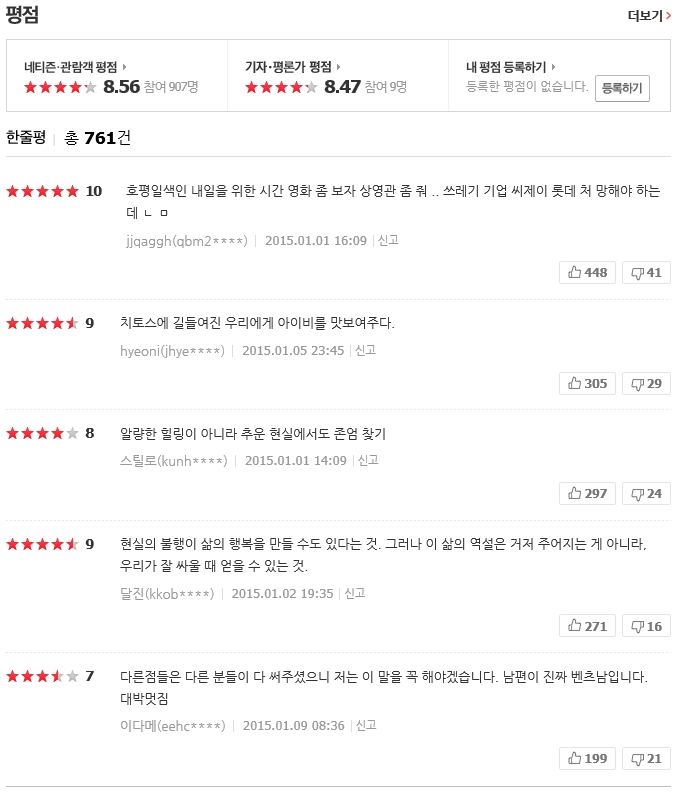Open reviewer 달진(kkob****) profile
This screenshot has height=794, width=677.
click(x=166, y=593)
